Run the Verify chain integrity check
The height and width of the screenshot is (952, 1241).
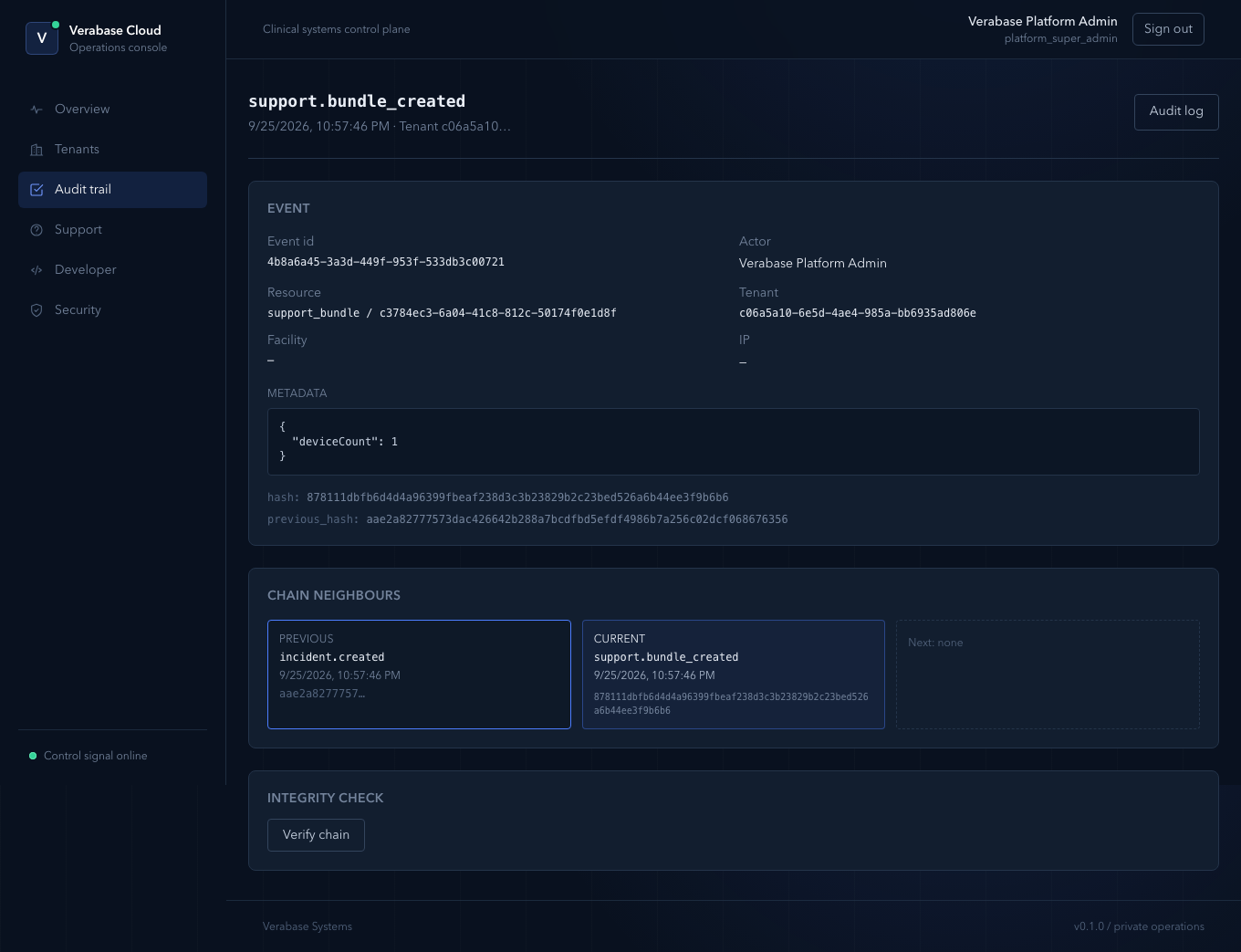[x=316, y=835]
